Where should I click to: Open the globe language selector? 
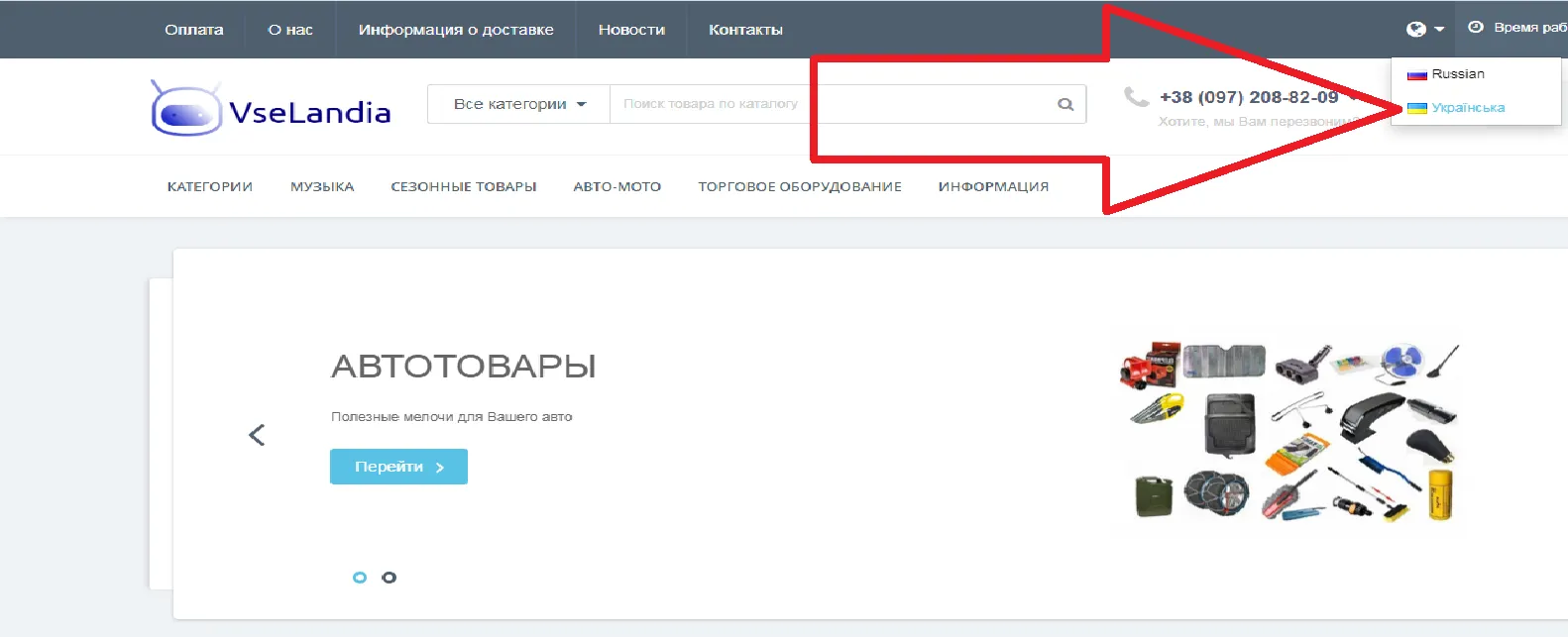point(1424,29)
